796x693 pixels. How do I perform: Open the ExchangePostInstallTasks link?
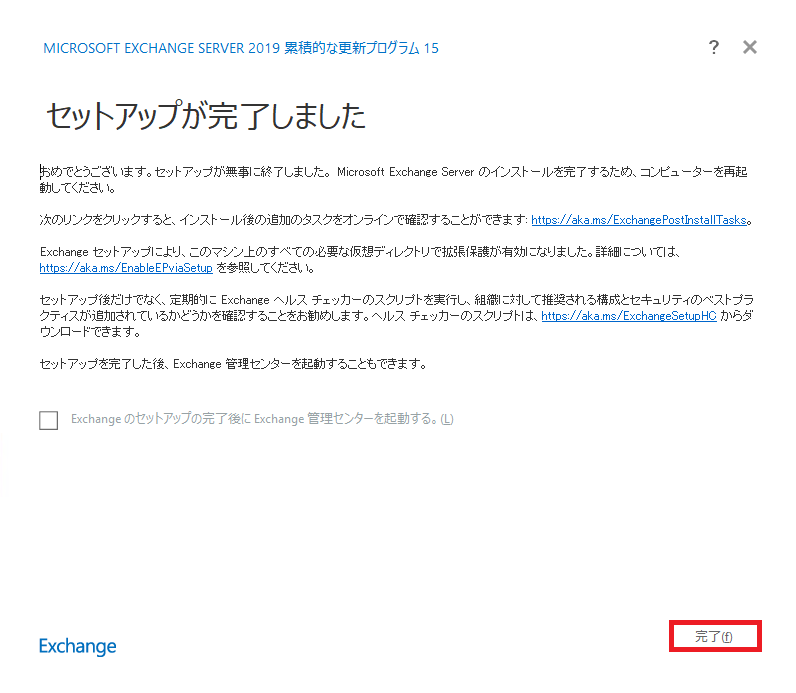[x=639, y=220]
